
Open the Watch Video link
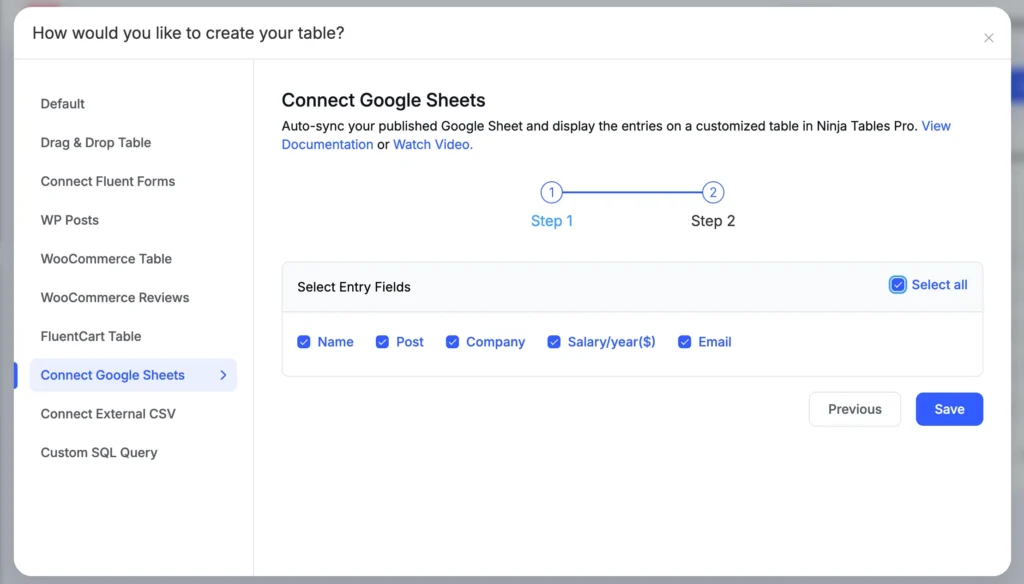click(x=432, y=144)
